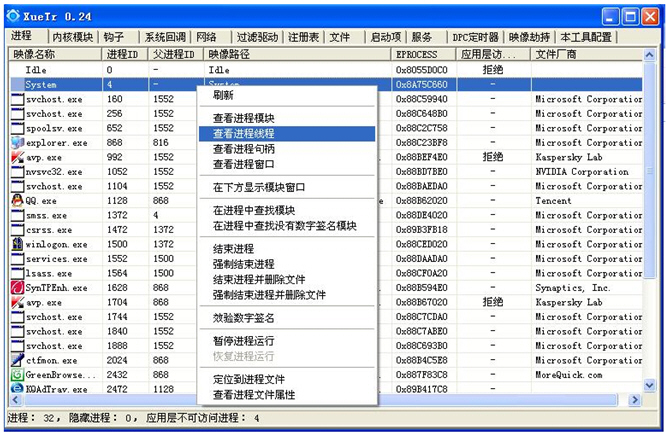
Task: Open 查看进程文件属性 menu item
Action: coord(253,395)
